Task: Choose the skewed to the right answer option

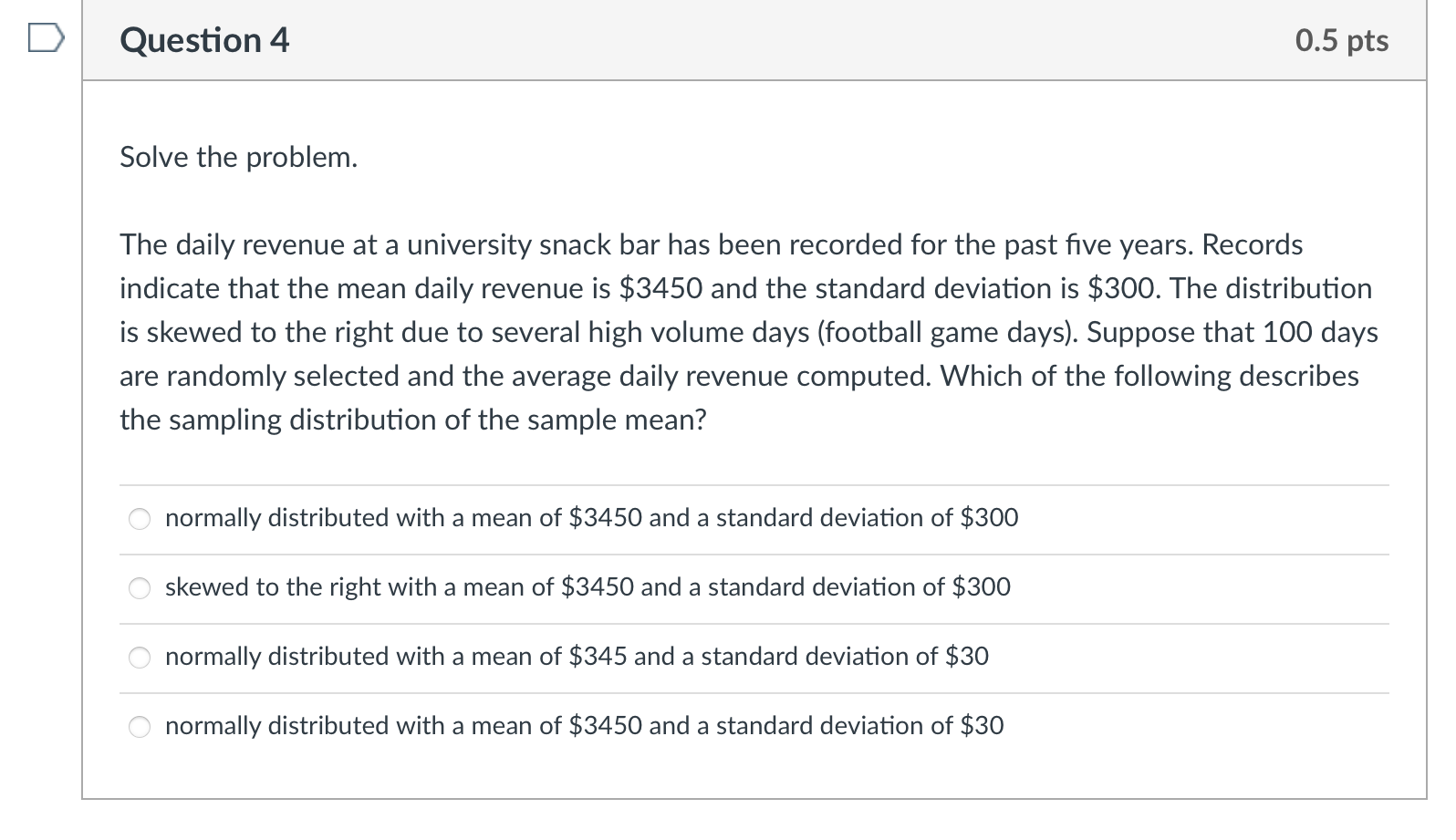Action: tap(140, 588)
